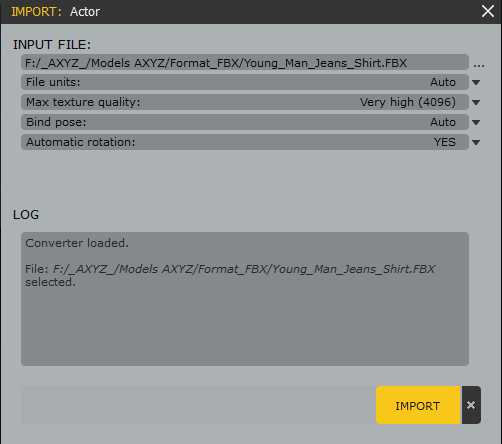The width and height of the screenshot is (502, 444).
Task: Click the input file path field
Action: tap(245, 62)
